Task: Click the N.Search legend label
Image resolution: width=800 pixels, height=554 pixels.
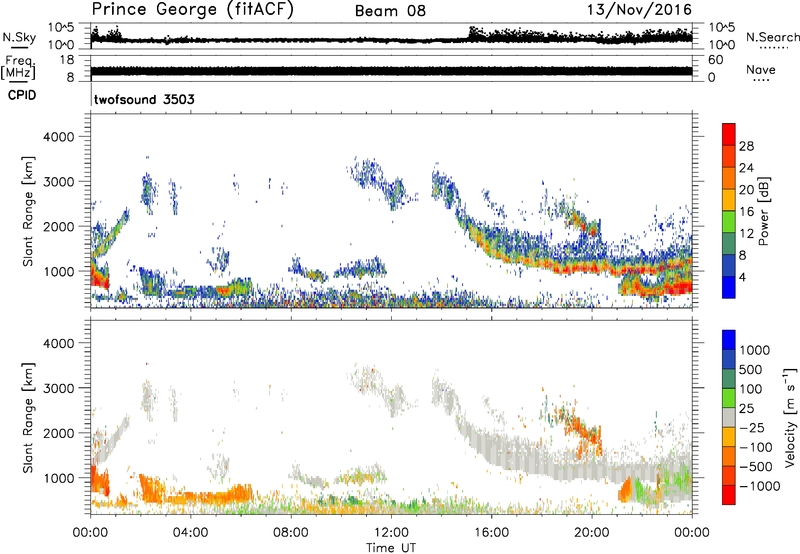Action: coord(772,37)
